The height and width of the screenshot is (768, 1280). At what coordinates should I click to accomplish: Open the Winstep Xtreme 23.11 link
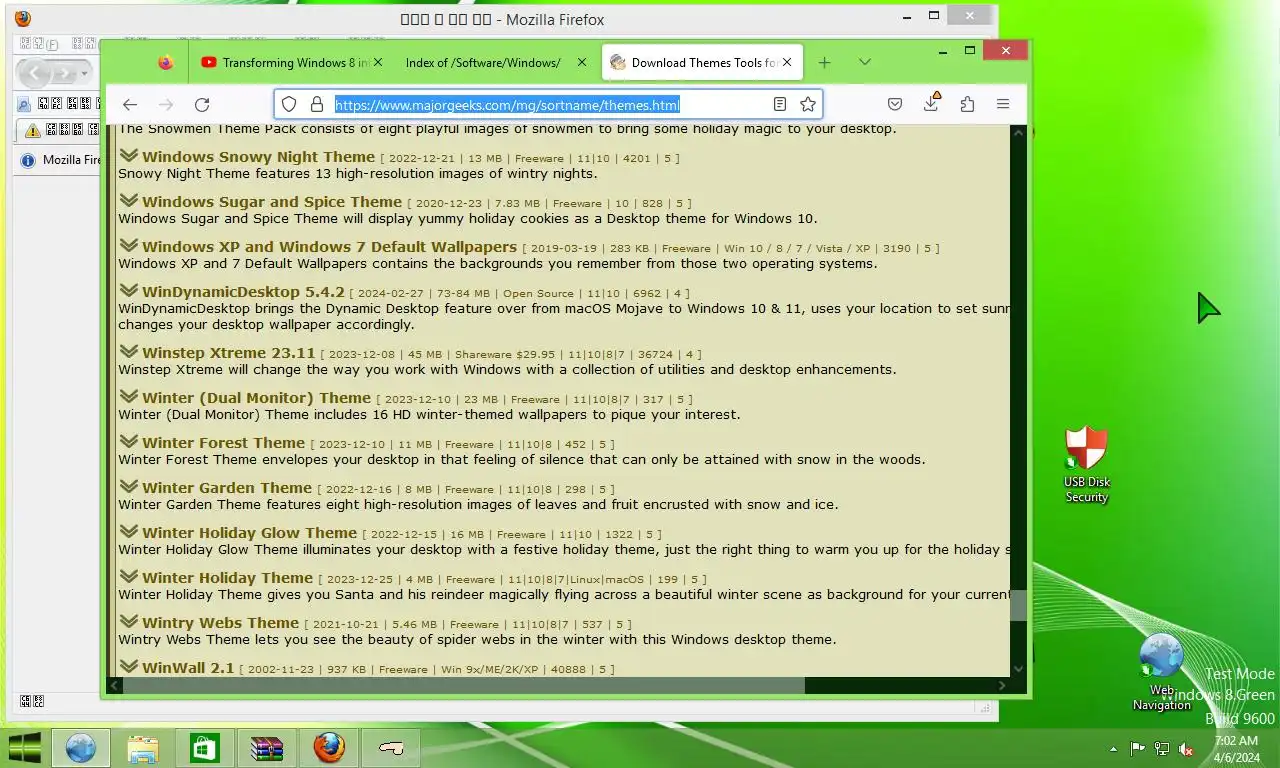coord(228,353)
